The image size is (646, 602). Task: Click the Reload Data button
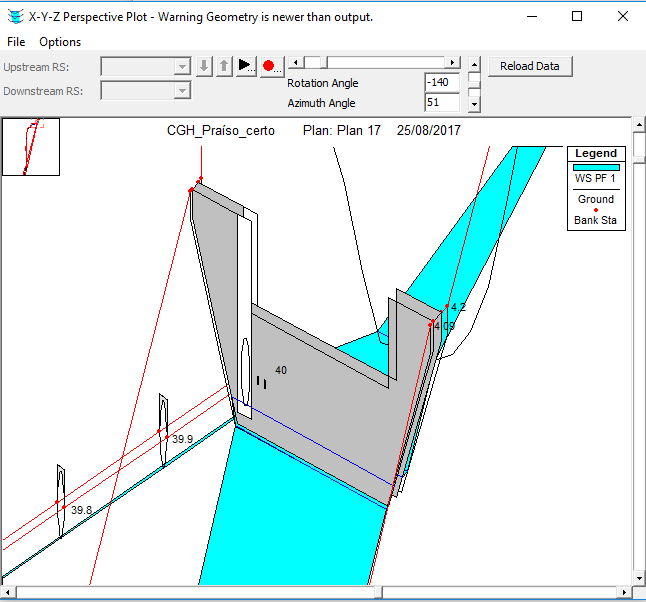pyautogui.click(x=530, y=66)
